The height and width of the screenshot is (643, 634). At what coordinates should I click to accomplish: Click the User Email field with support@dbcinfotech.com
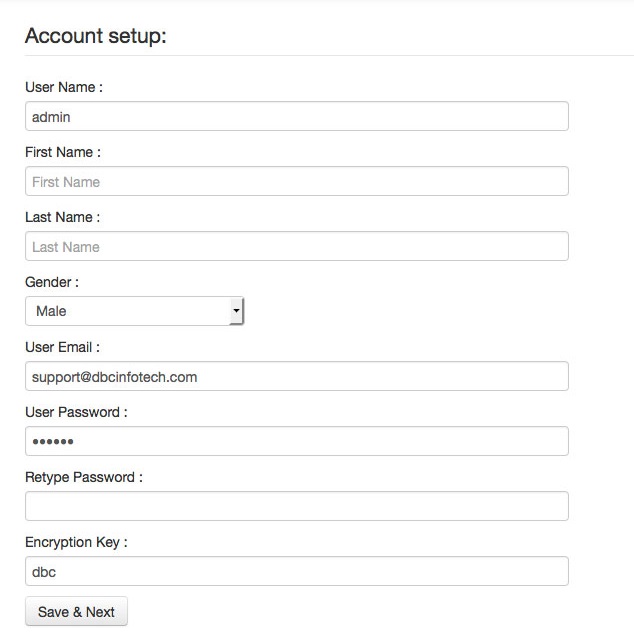(297, 376)
